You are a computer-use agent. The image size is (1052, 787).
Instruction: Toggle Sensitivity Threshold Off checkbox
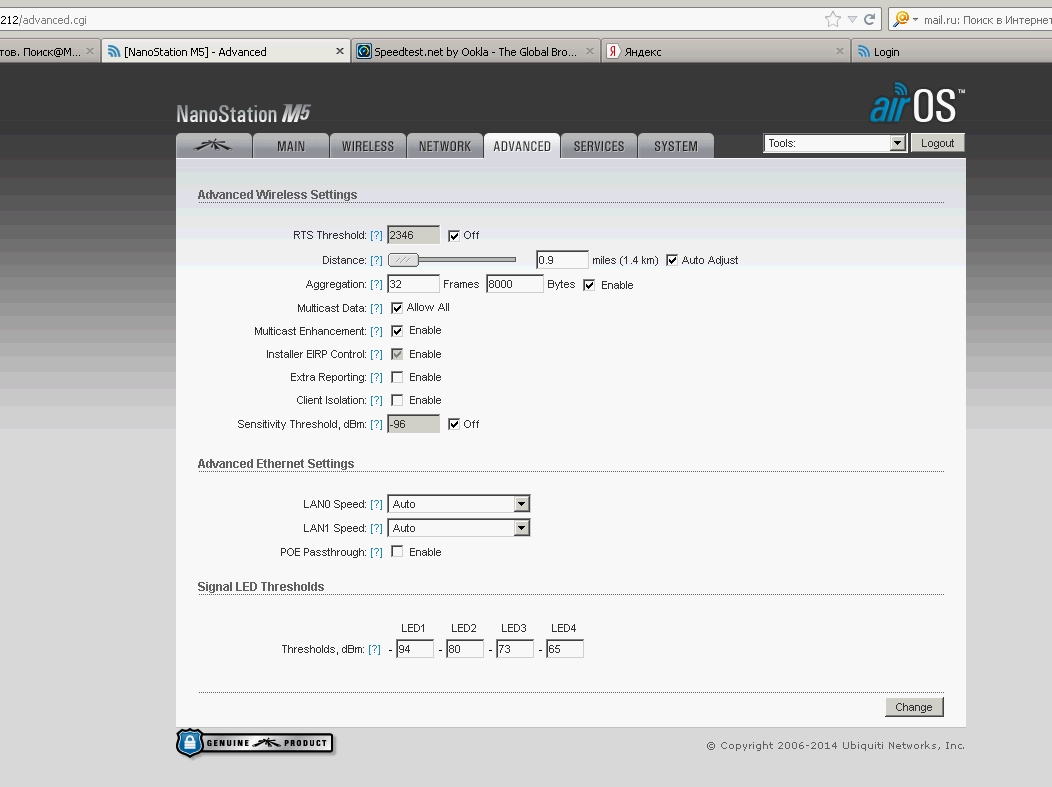(454, 424)
